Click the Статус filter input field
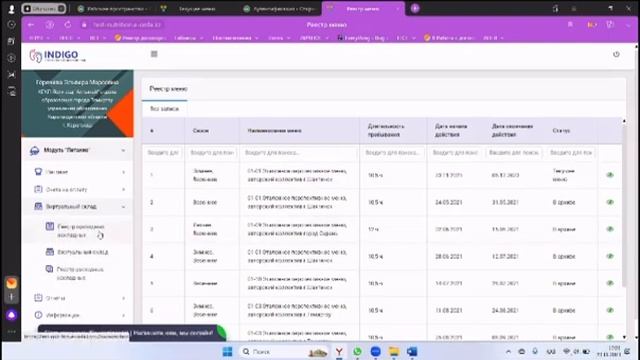 (571, 152)
